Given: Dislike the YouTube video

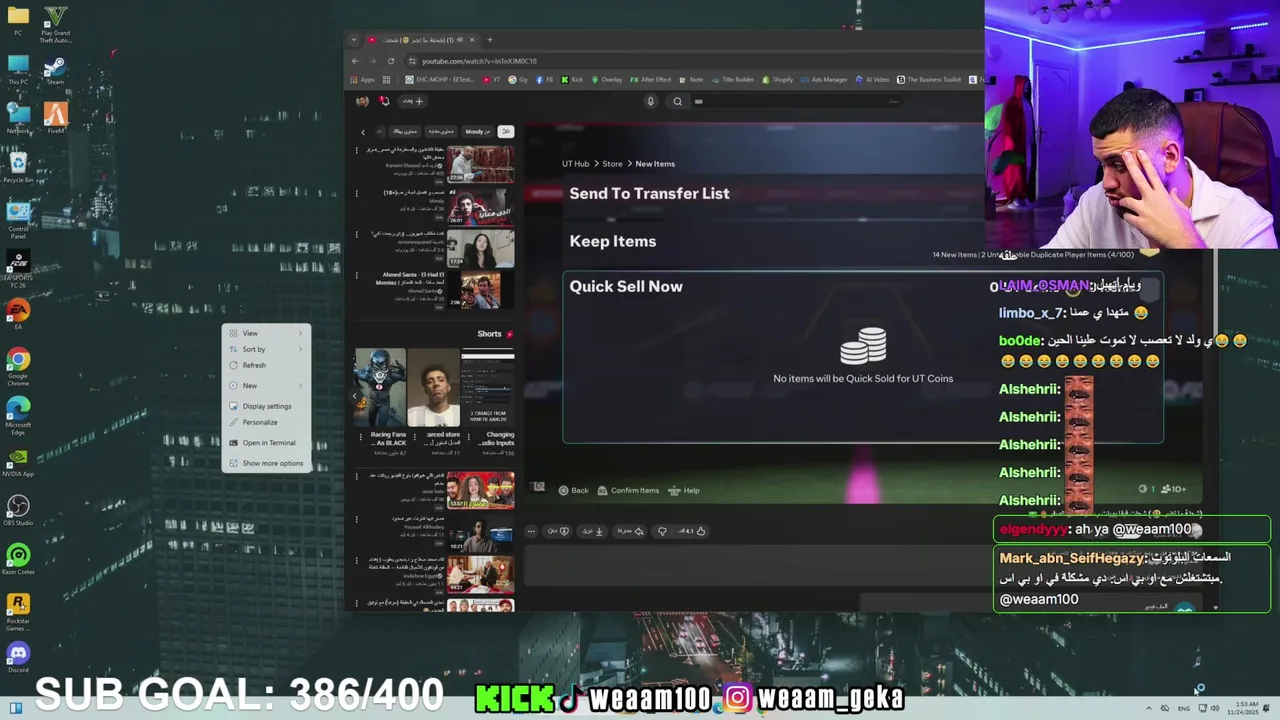Looking at the screenshot, I should coord(662,531).
